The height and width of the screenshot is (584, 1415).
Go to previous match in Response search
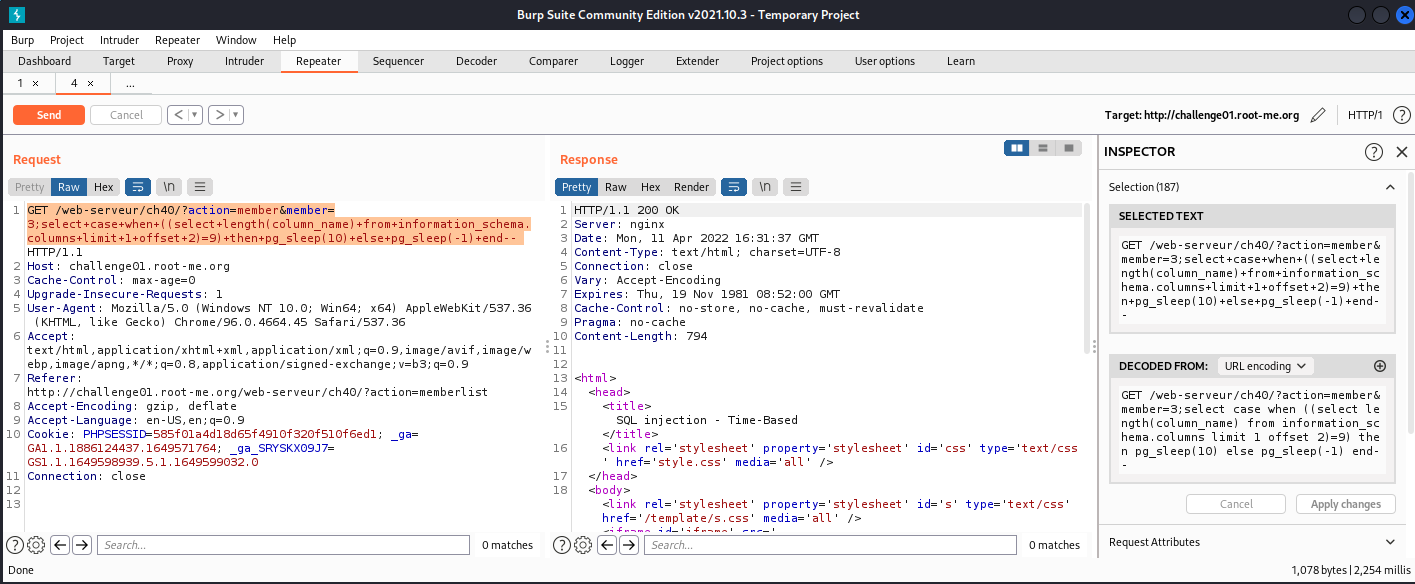pyautogui.click(x=607, y=545)
